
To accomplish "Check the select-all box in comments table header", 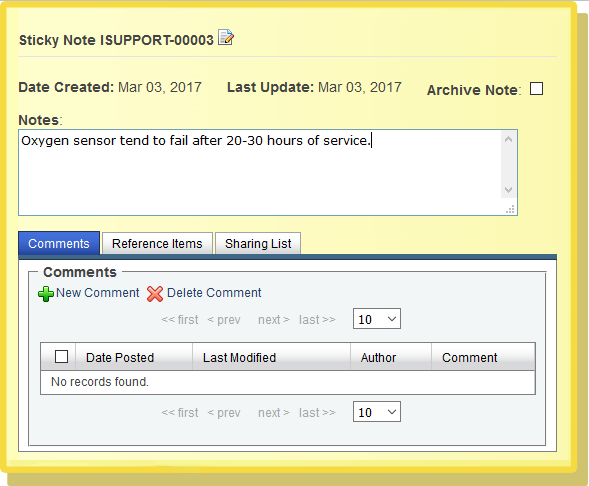I will (x=61, y=356).
